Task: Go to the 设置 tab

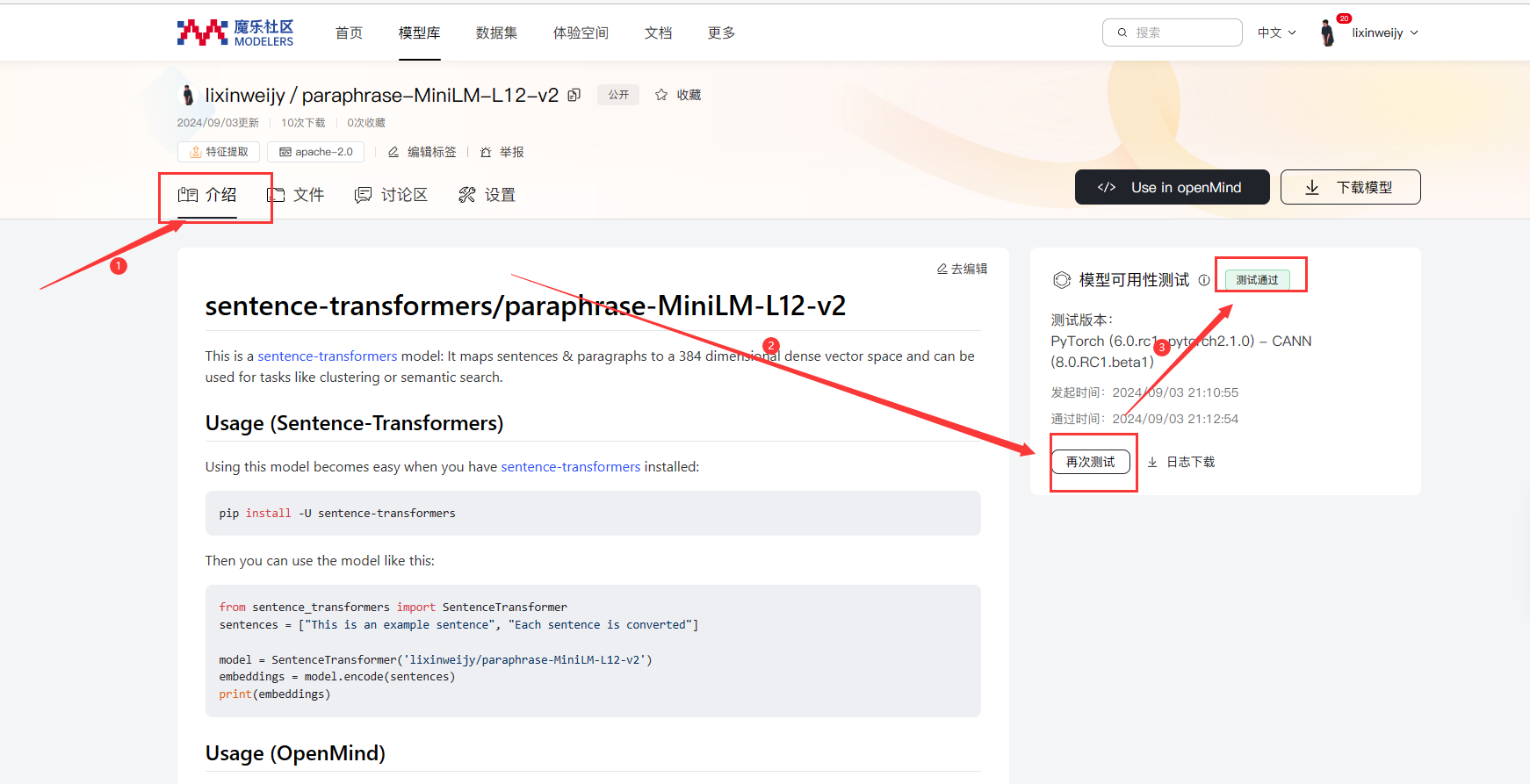Action: coord(487,195)
